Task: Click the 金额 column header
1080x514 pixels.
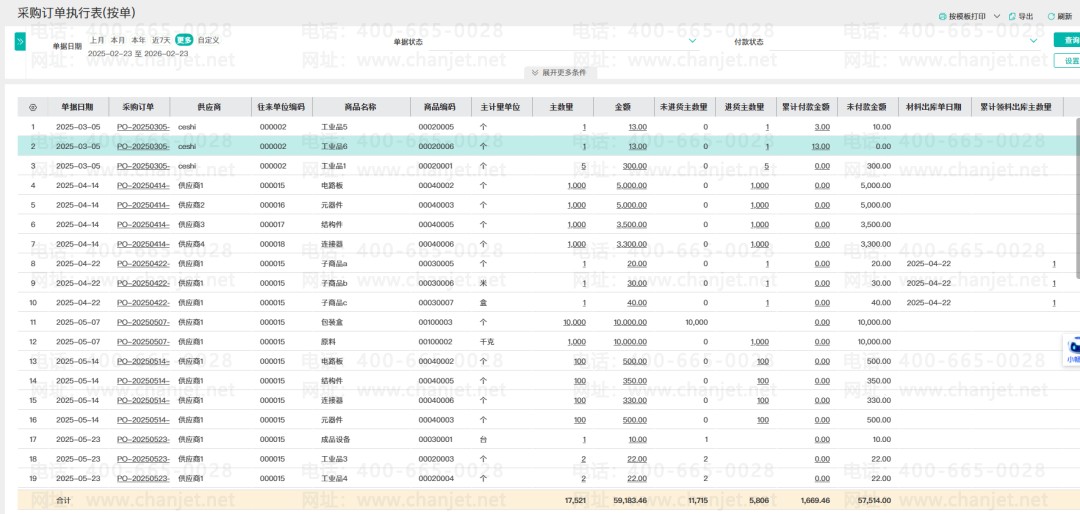Action: pos(623,107)
